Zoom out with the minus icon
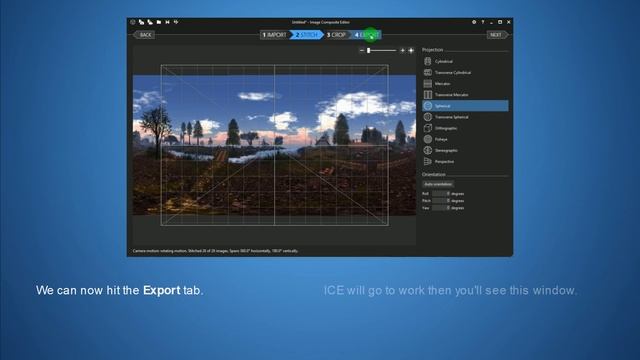This screenshot has height=360, width=640. coord(362,50)
